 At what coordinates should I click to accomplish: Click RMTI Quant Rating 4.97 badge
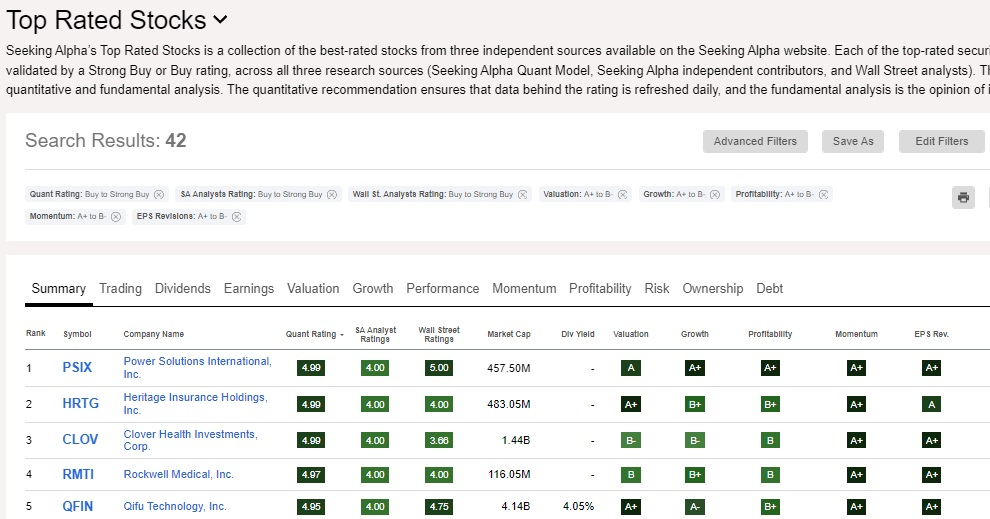[x=311, y=474]
